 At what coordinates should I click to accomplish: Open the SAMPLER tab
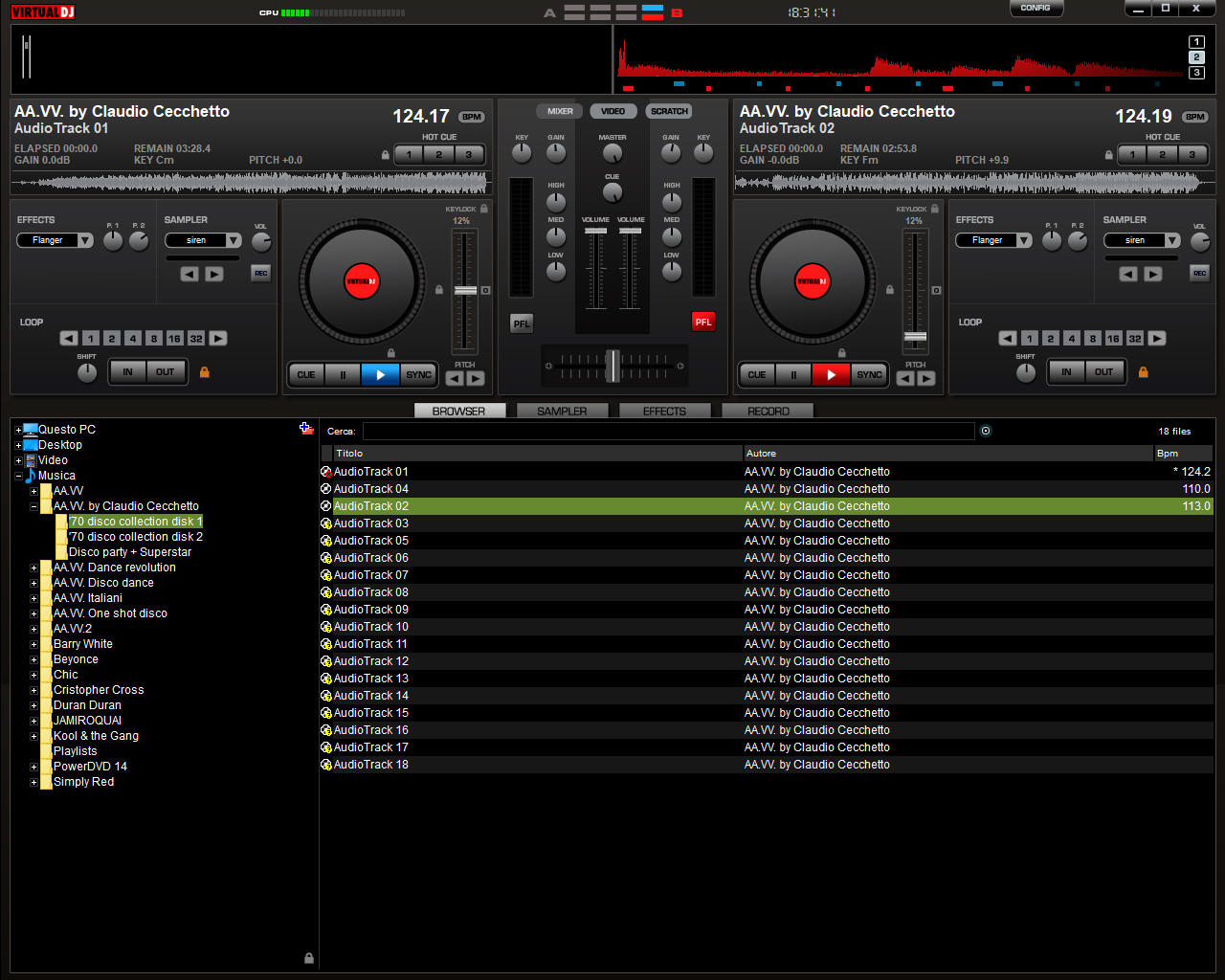pos(562,411)
